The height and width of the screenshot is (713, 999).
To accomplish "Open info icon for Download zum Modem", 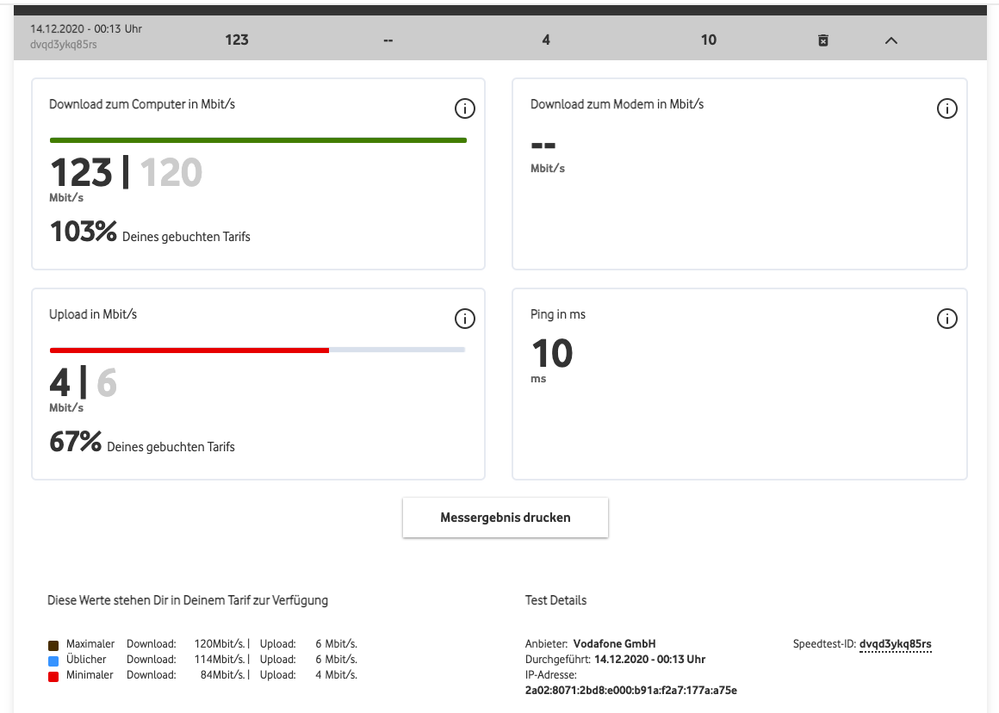I will (x=947, y=108).
